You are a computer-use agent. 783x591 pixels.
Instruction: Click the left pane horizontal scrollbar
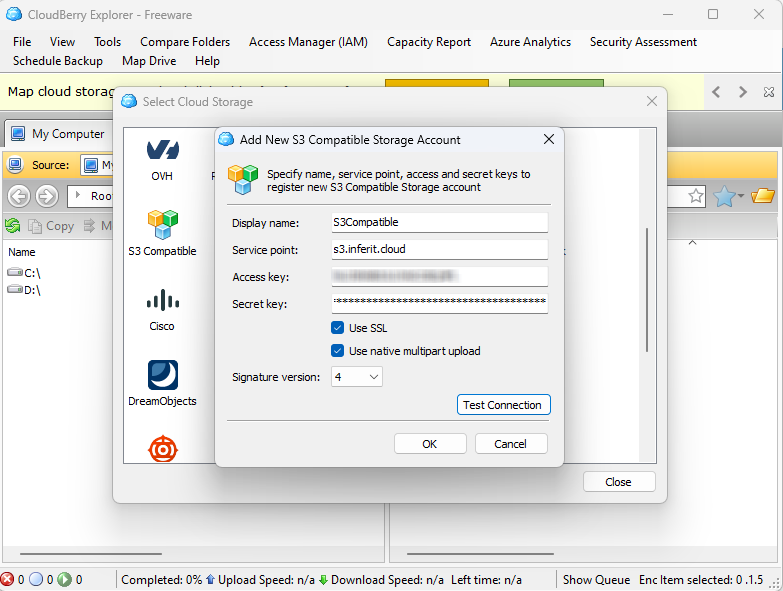[x=91, y=554]
